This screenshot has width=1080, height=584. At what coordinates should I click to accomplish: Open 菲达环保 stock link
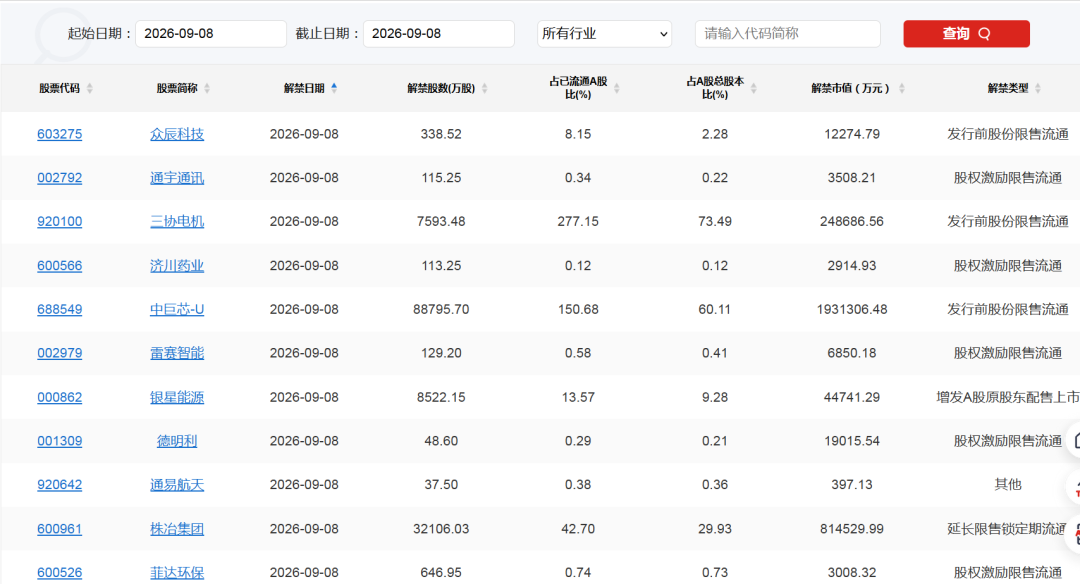(177, 572)
